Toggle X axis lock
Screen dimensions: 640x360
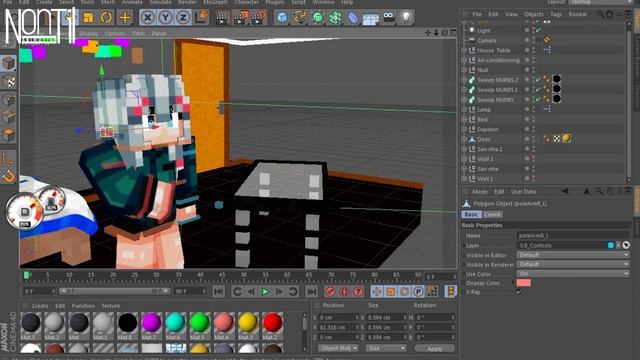148,18
